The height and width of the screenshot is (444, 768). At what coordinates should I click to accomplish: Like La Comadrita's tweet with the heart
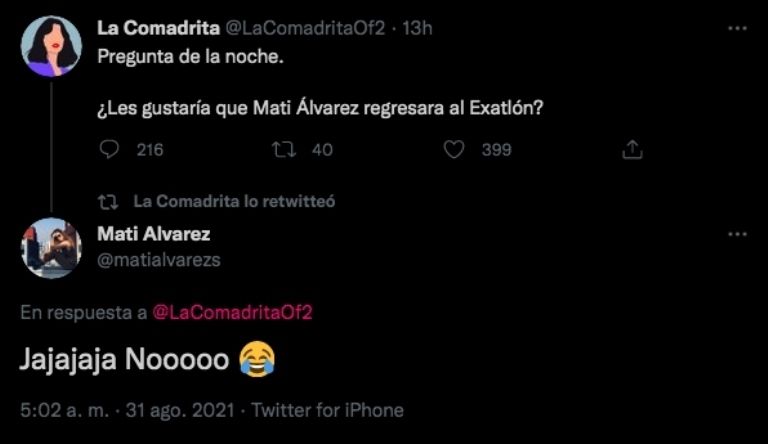pyautogui.click(x=454, y=149)
